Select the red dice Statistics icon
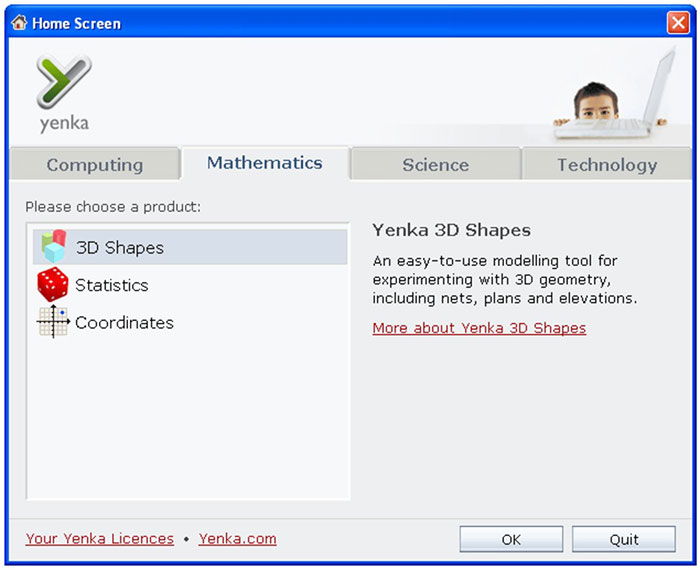This screenshot has height=570, width=700. (x=53, y=285)
